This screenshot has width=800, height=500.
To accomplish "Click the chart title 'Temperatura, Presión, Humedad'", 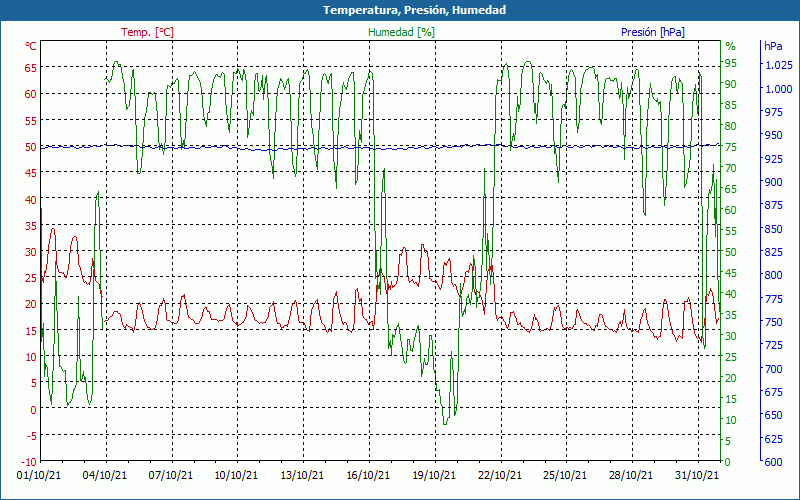I will pyautogui.click(x=414, y=10).
